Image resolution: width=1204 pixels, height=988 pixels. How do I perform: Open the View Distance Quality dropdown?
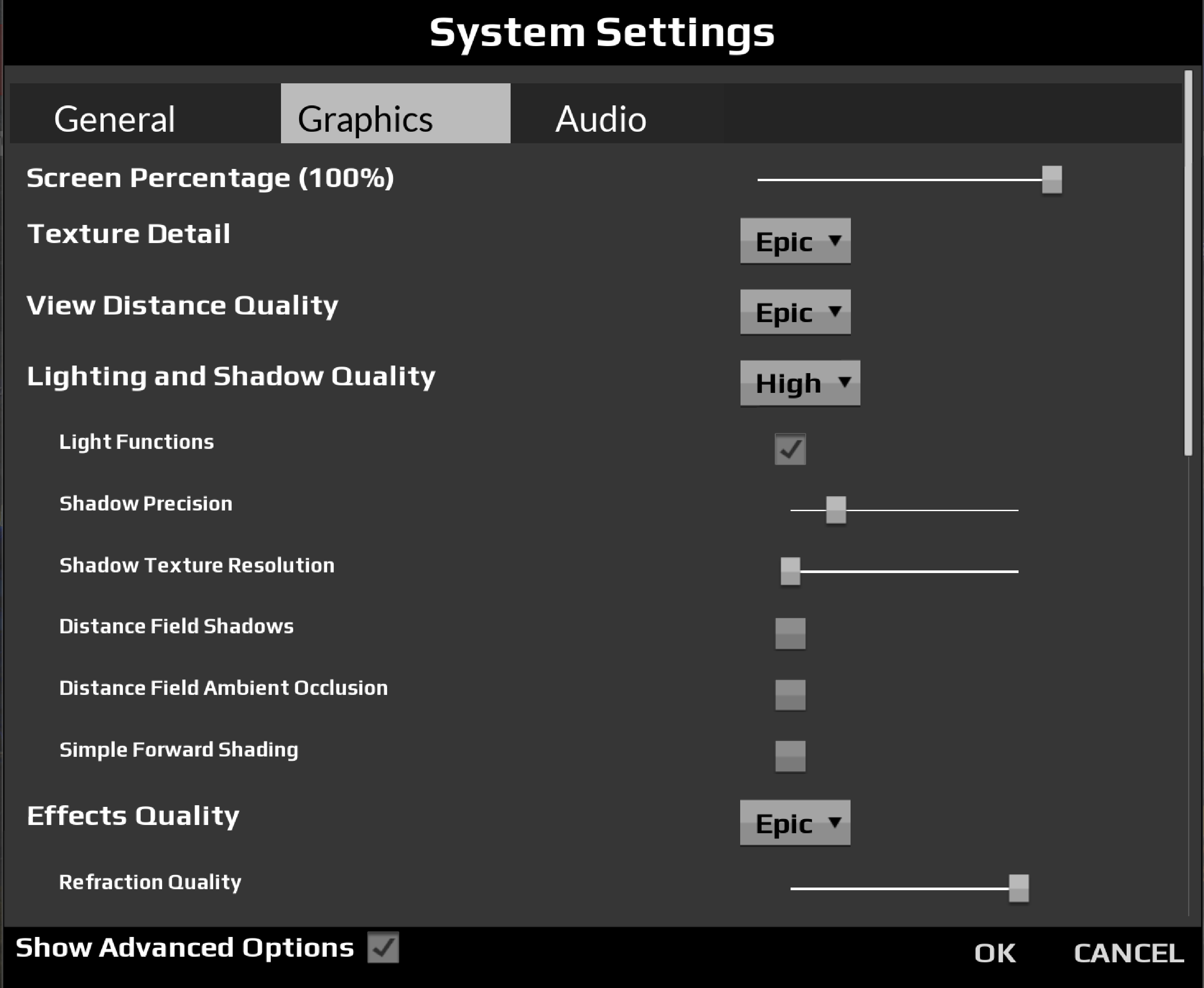point(795,312)
